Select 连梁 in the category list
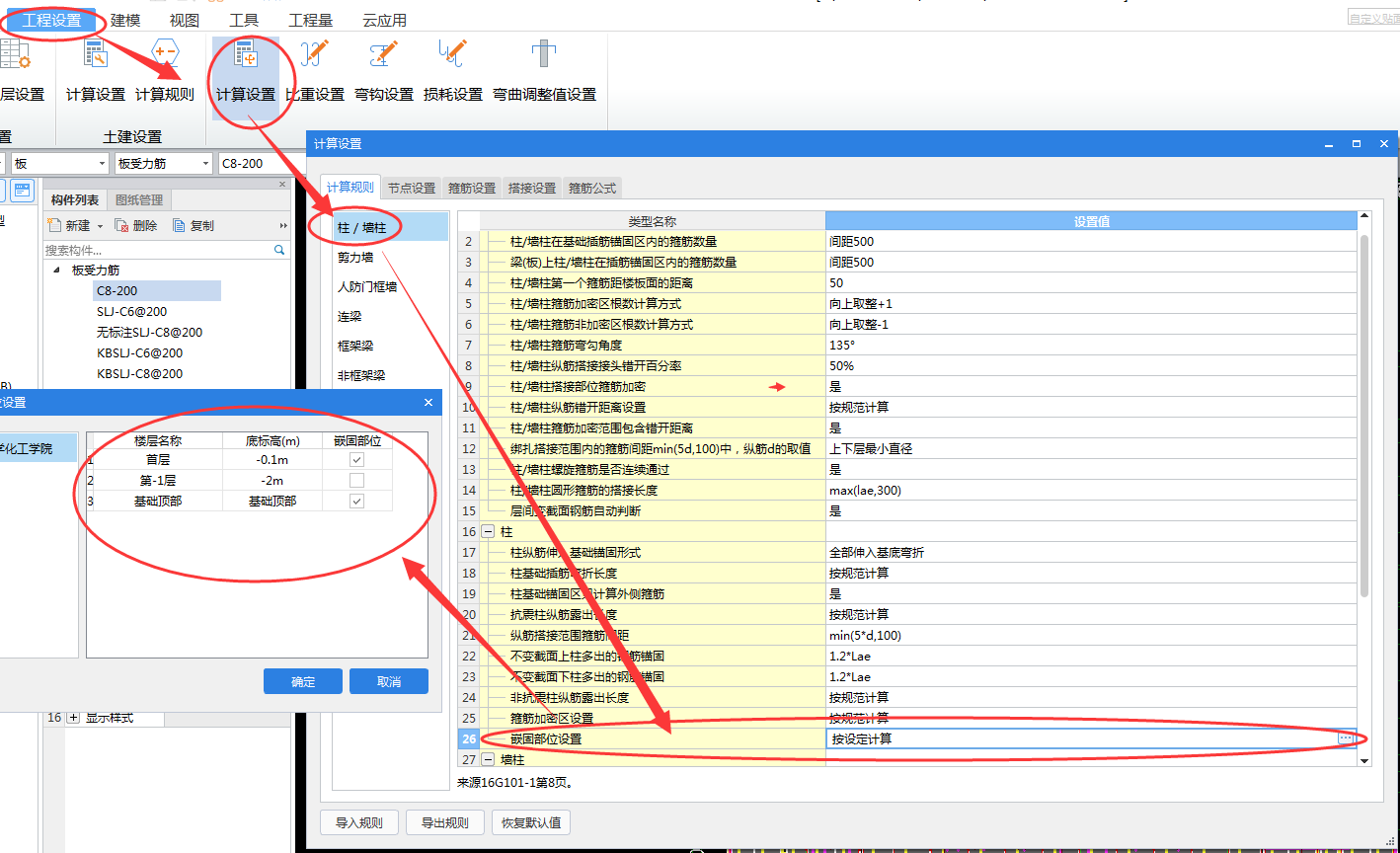This screenshot has height=853, width=1400. [390, 316]
